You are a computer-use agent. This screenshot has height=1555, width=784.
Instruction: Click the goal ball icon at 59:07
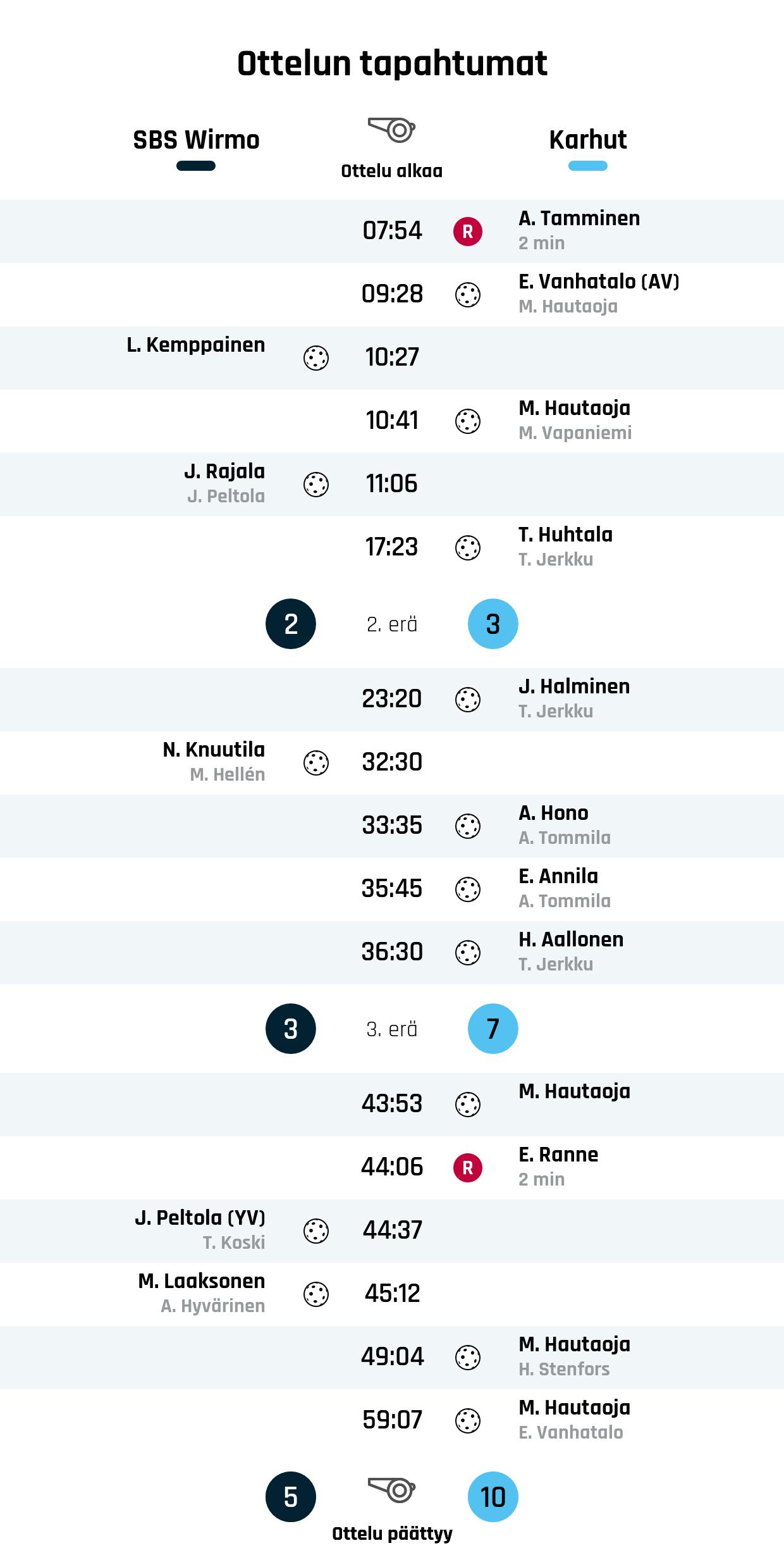point(468,1421)
